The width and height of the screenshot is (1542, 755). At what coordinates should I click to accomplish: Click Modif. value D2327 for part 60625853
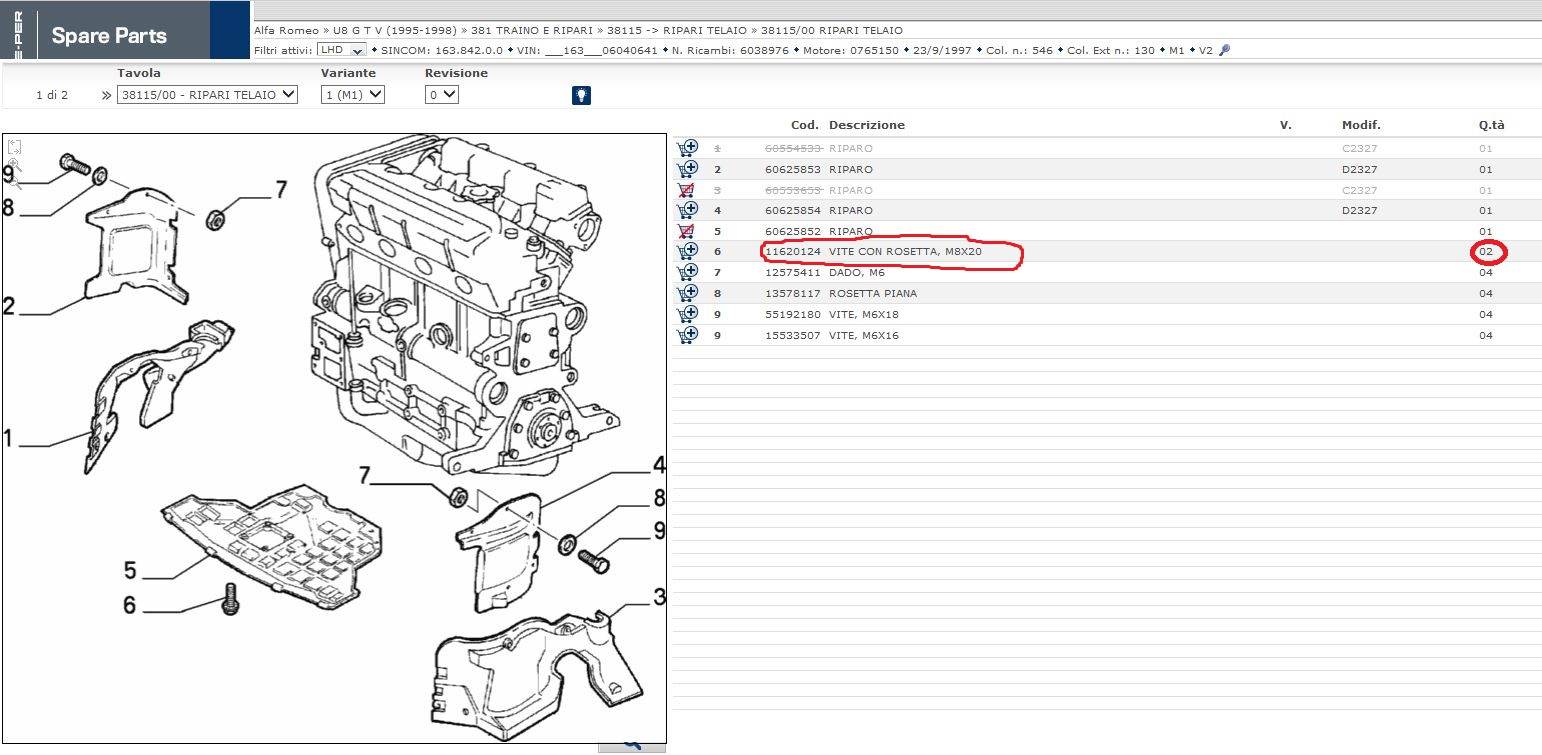point(1359,169)
